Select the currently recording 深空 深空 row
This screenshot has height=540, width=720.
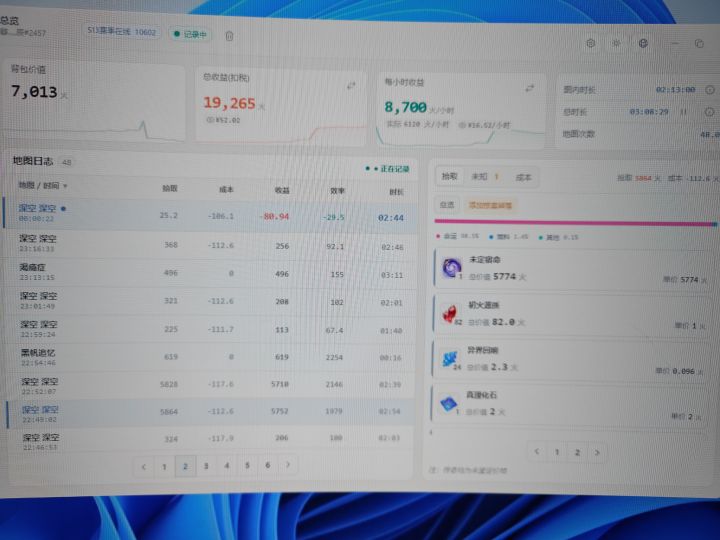point(209,214)
